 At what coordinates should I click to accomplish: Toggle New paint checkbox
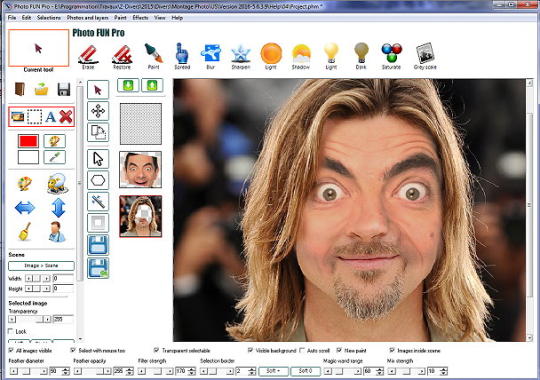click(339, 350)
